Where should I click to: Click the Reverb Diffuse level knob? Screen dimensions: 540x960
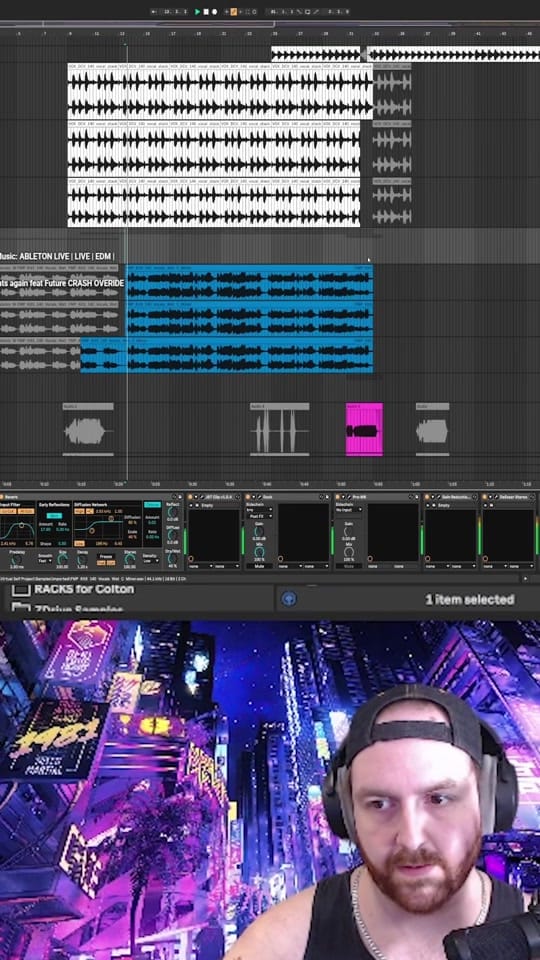click(172, 534)
